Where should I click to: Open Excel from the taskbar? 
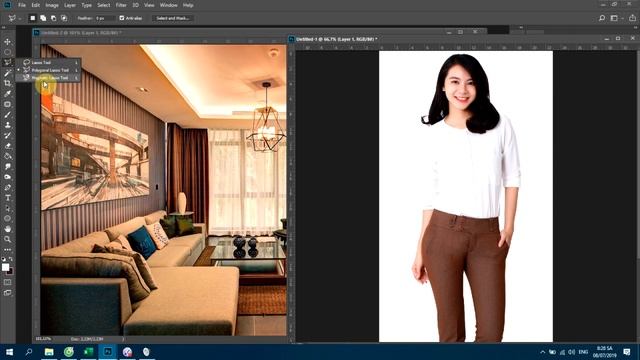88,351
